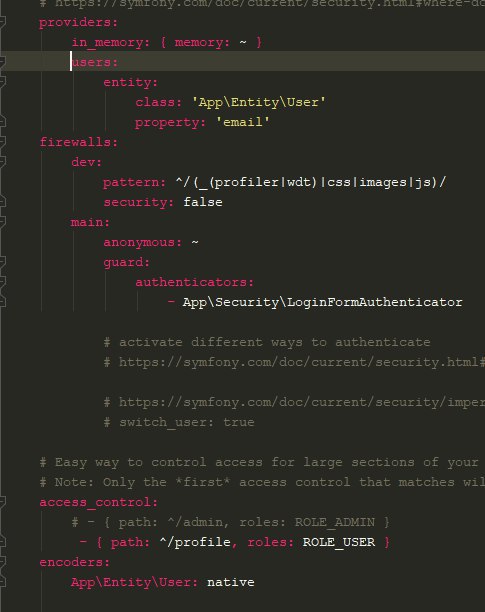485x612 pixels.
Task: Collapse the guard block fold marker
Action: (x=2, y=262)
